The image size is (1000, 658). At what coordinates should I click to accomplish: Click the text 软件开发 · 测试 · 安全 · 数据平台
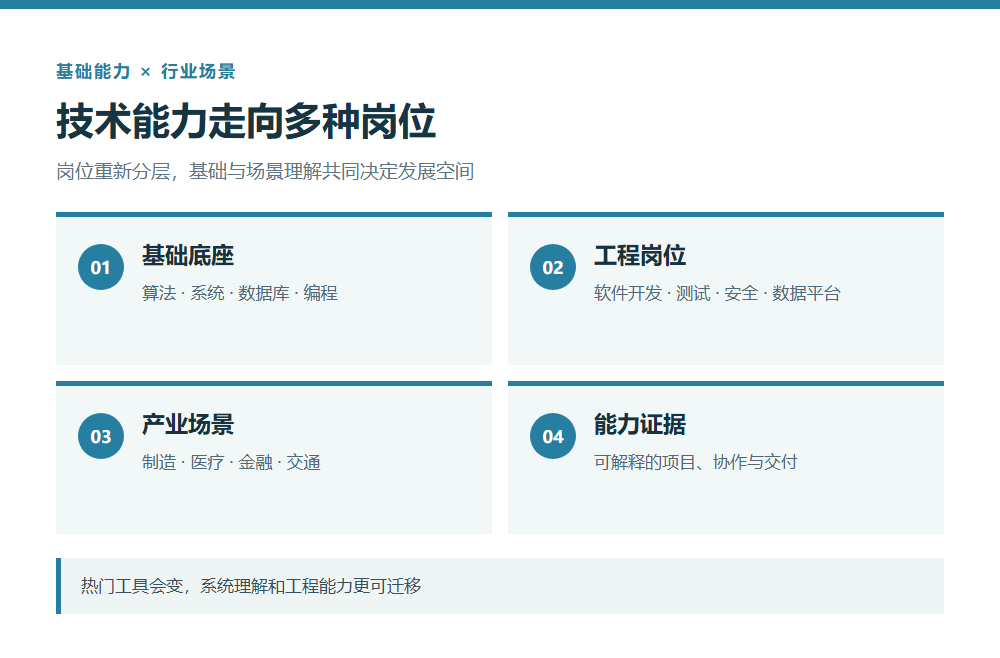(717, 293)
